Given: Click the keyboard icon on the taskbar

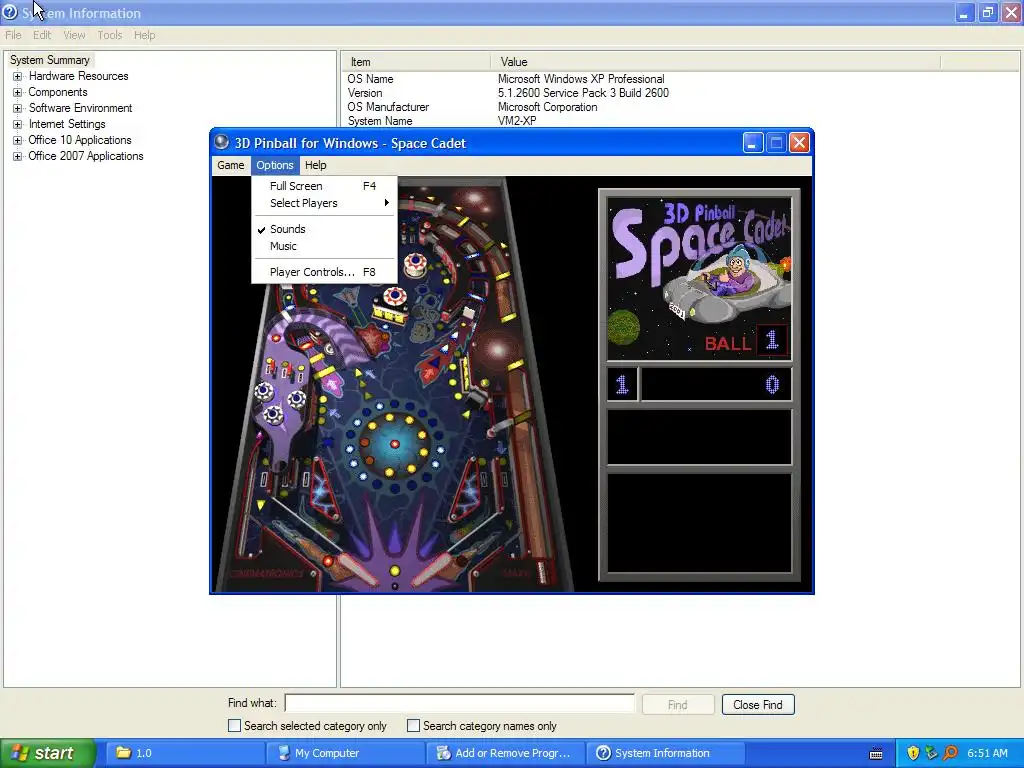Looking at the screenshot, I should [876, 754].
